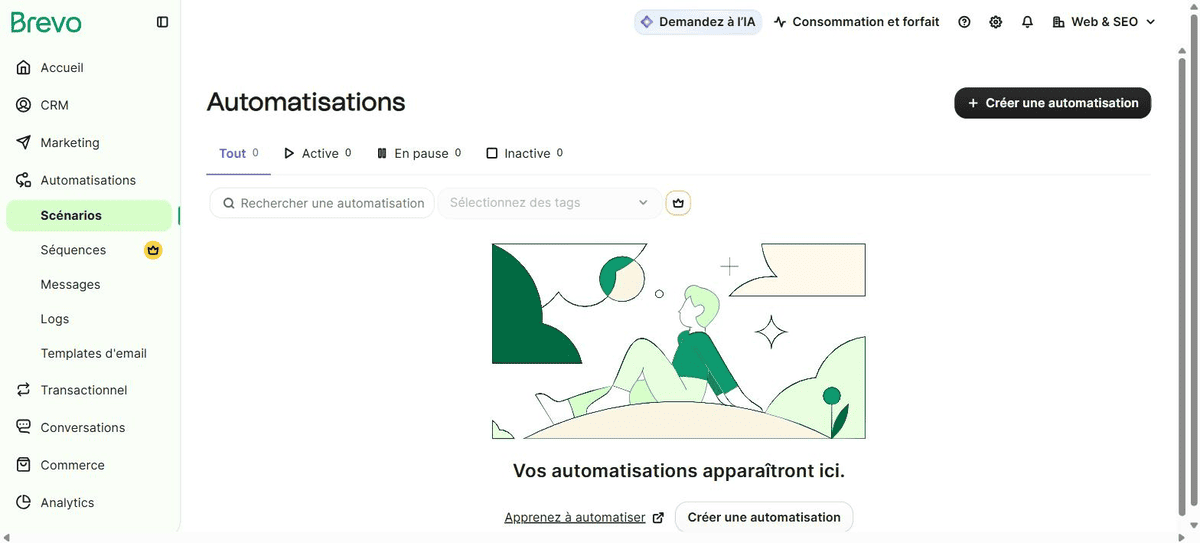
Task: Open the help question mark icon
Action: [964, 22]
